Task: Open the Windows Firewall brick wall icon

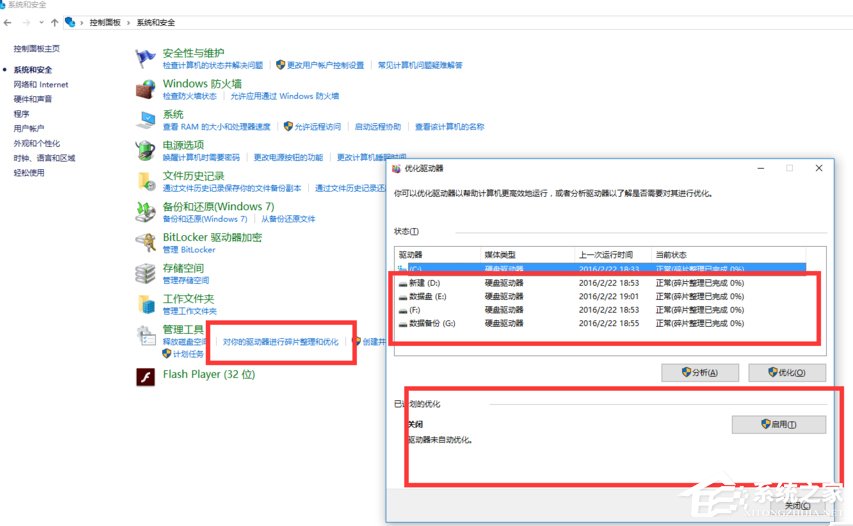Action: click(x=146, y=89)
